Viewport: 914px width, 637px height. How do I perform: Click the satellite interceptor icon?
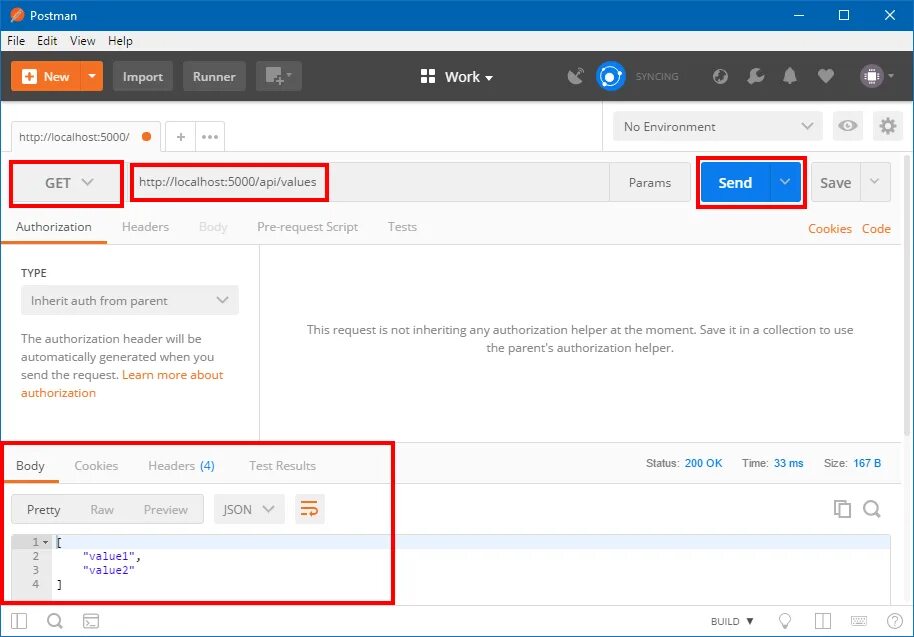pos(575,76)
